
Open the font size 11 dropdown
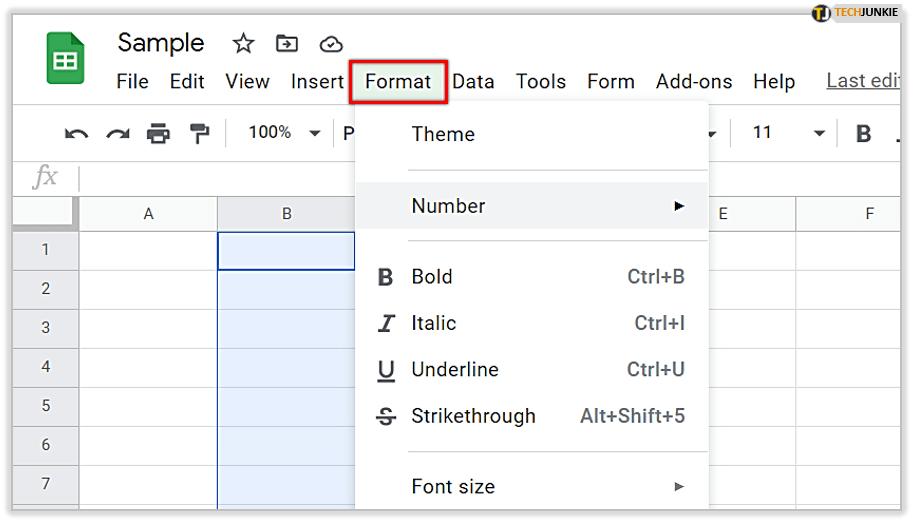coord(788,133)
